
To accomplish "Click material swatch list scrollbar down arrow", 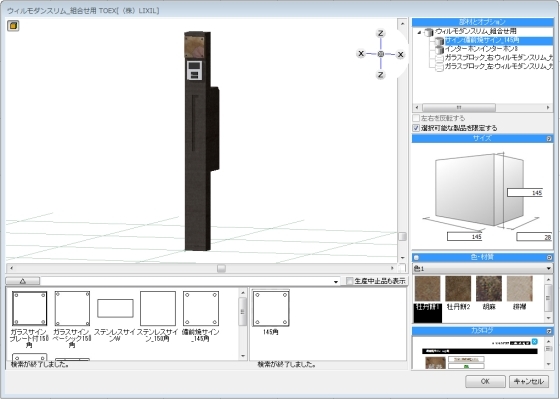I will coord(549,318).
